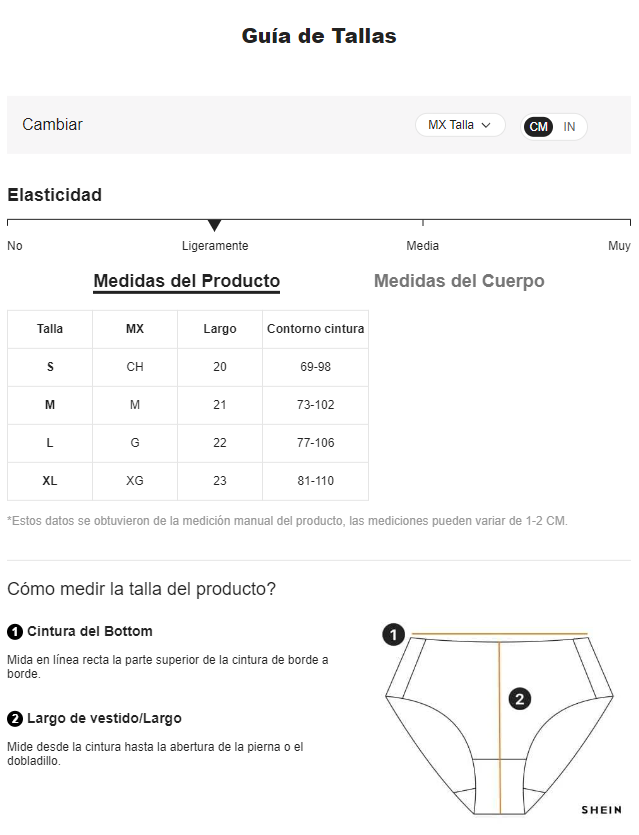Click the number 2 marker on the garment diagram

[x=520, y=699]
